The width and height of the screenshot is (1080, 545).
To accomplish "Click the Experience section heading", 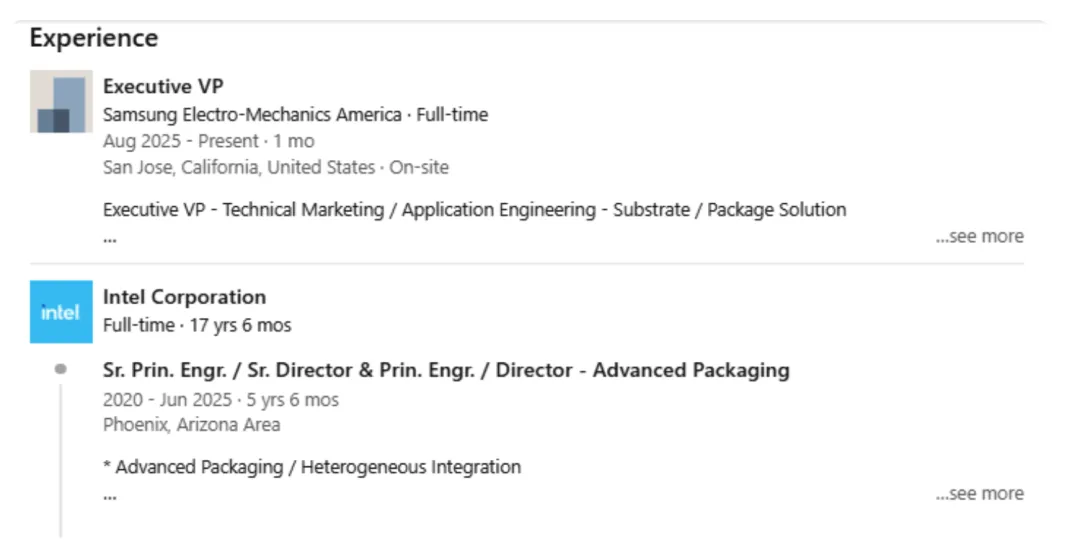I will point(94,38).
